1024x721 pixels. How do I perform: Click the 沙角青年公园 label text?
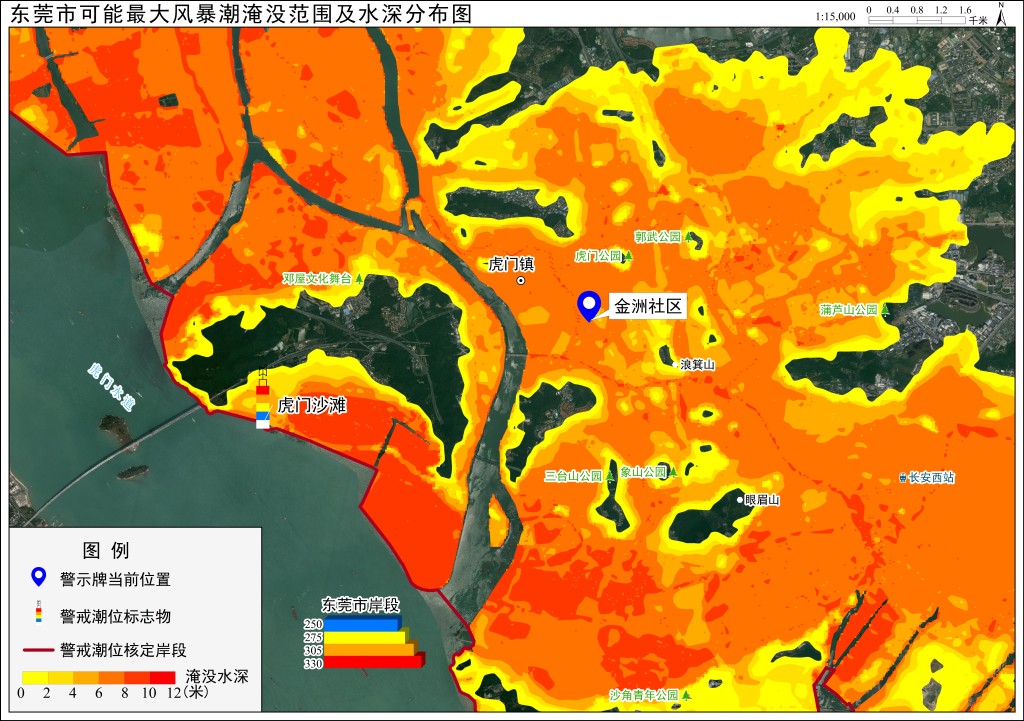645,695
